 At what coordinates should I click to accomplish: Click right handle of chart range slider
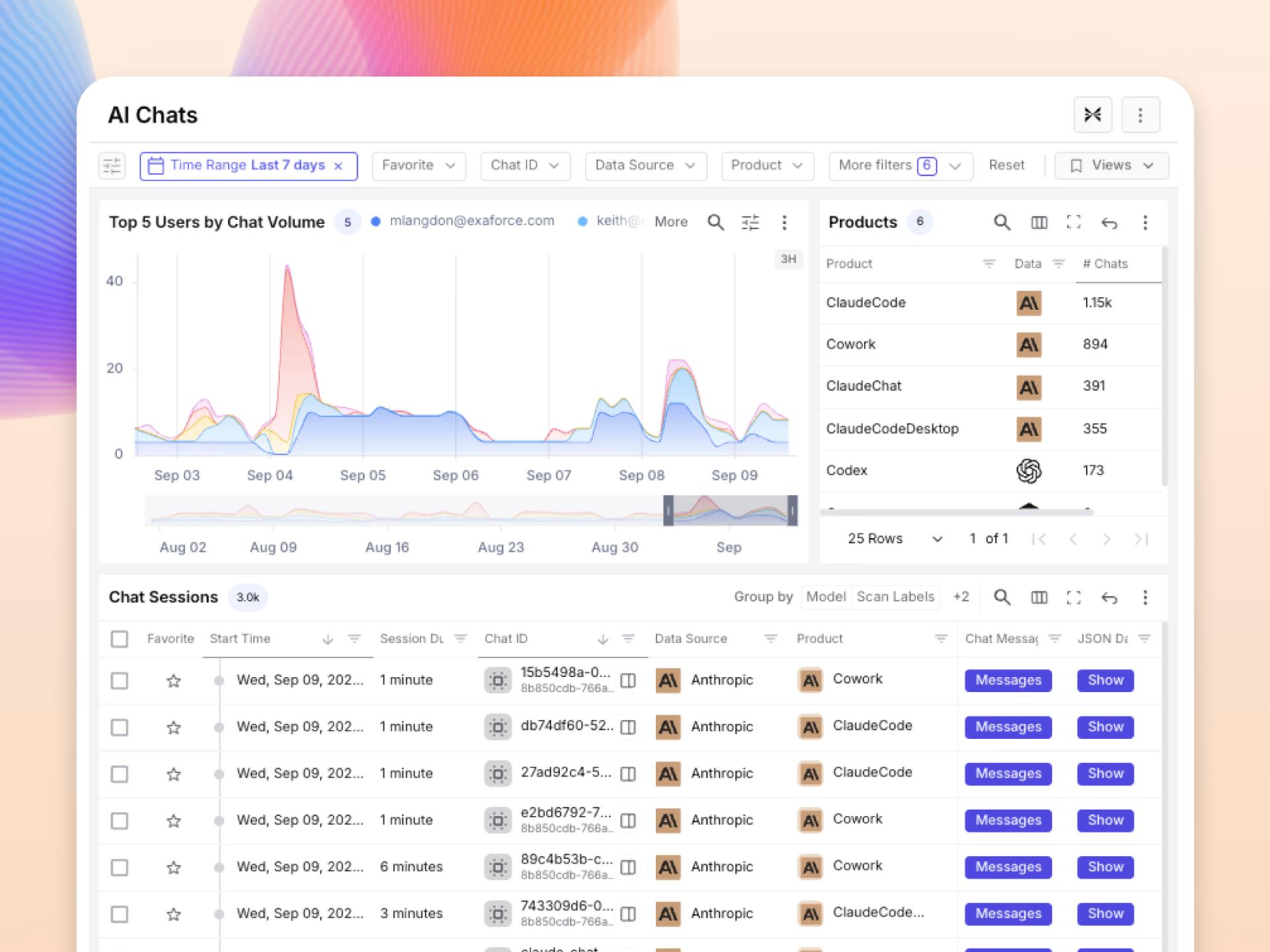coord(792,510)
